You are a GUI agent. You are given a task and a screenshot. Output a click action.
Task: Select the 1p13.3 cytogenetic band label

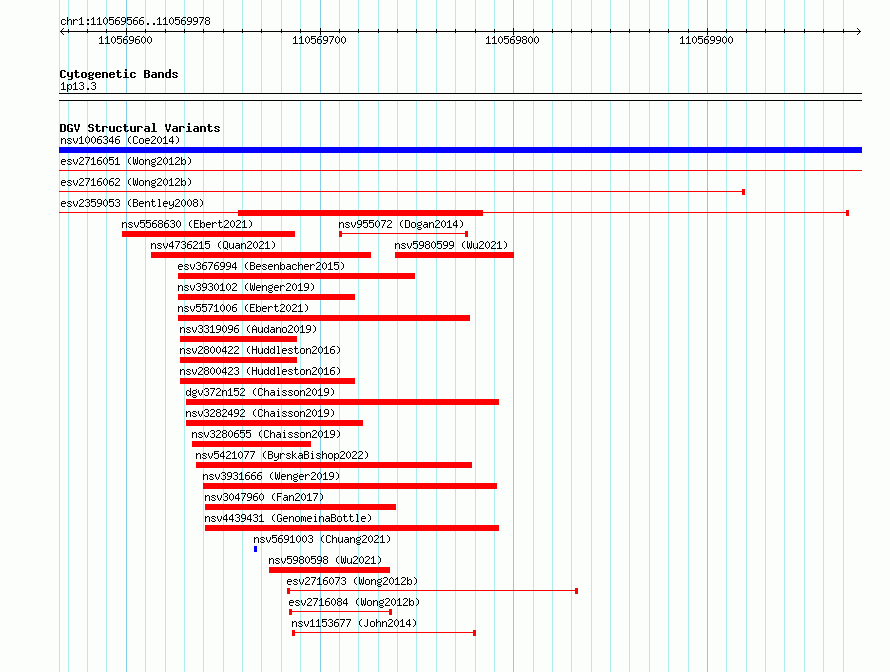click(78, 86)
